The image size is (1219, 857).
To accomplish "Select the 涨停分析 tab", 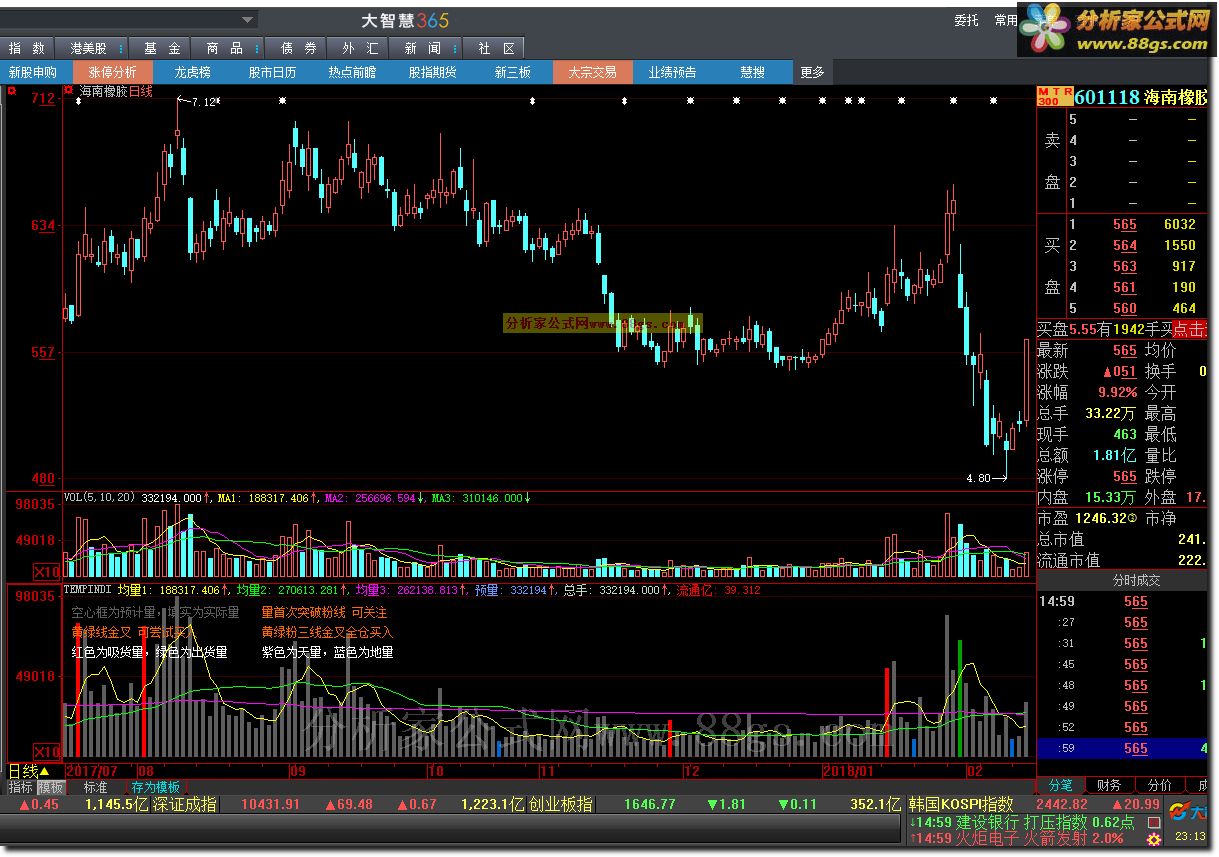I will click(x=113, y=72).
